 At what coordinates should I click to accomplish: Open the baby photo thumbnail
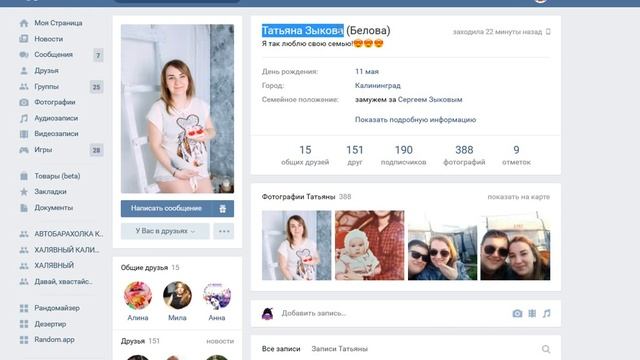pyautogui.click(x=369, y=245)
